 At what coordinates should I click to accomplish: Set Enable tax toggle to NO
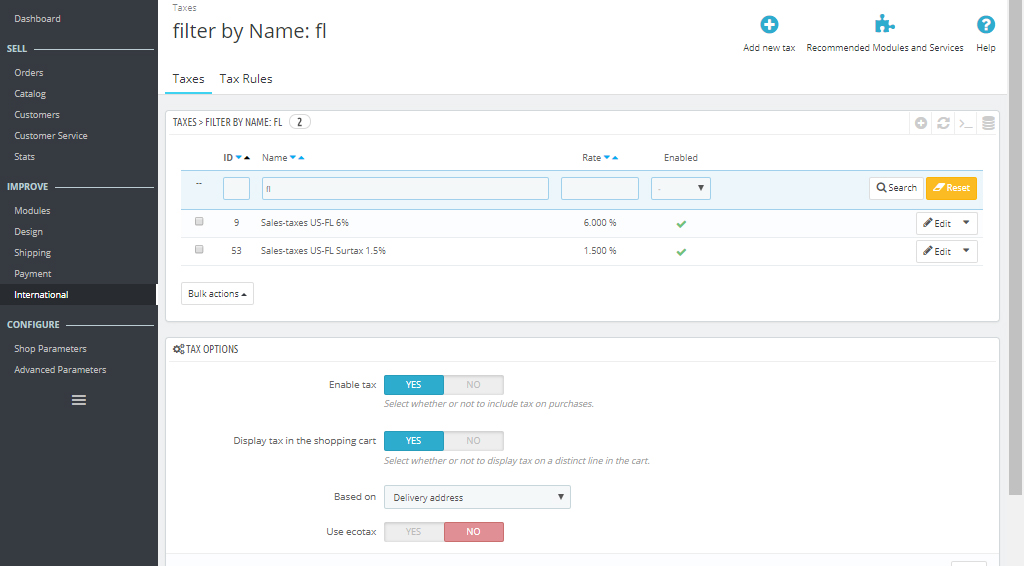[x=473, y=385]
